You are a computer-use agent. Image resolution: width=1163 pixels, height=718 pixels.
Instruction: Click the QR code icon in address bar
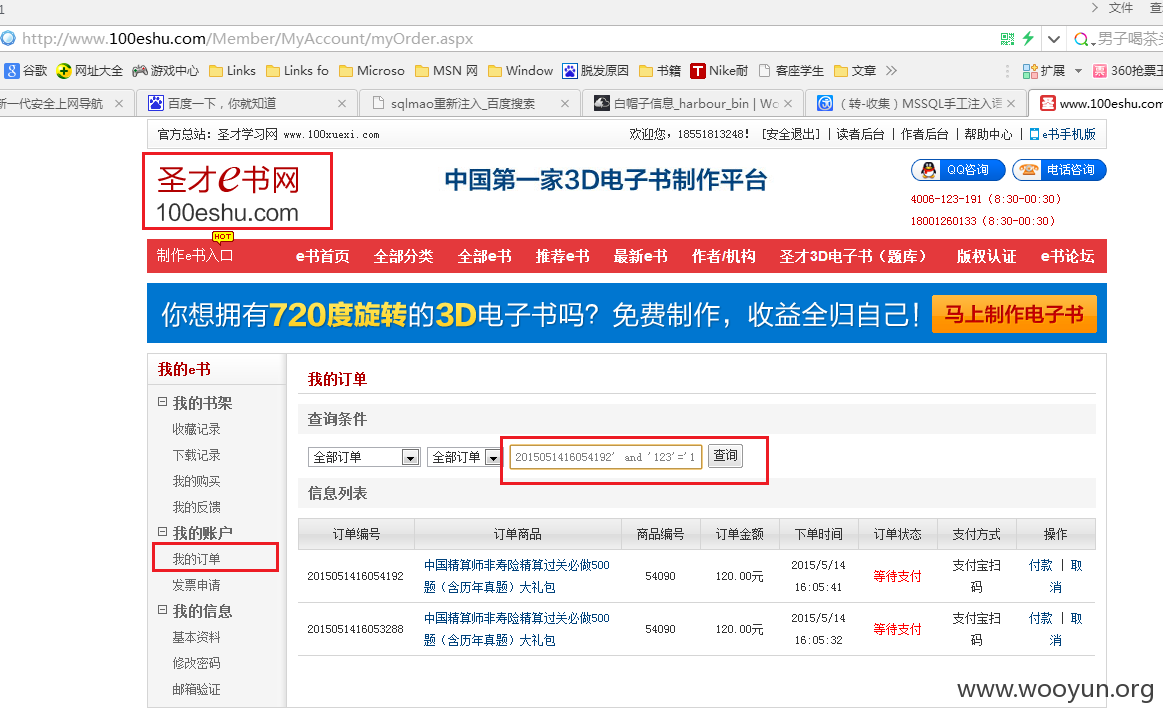(1007, 39)
